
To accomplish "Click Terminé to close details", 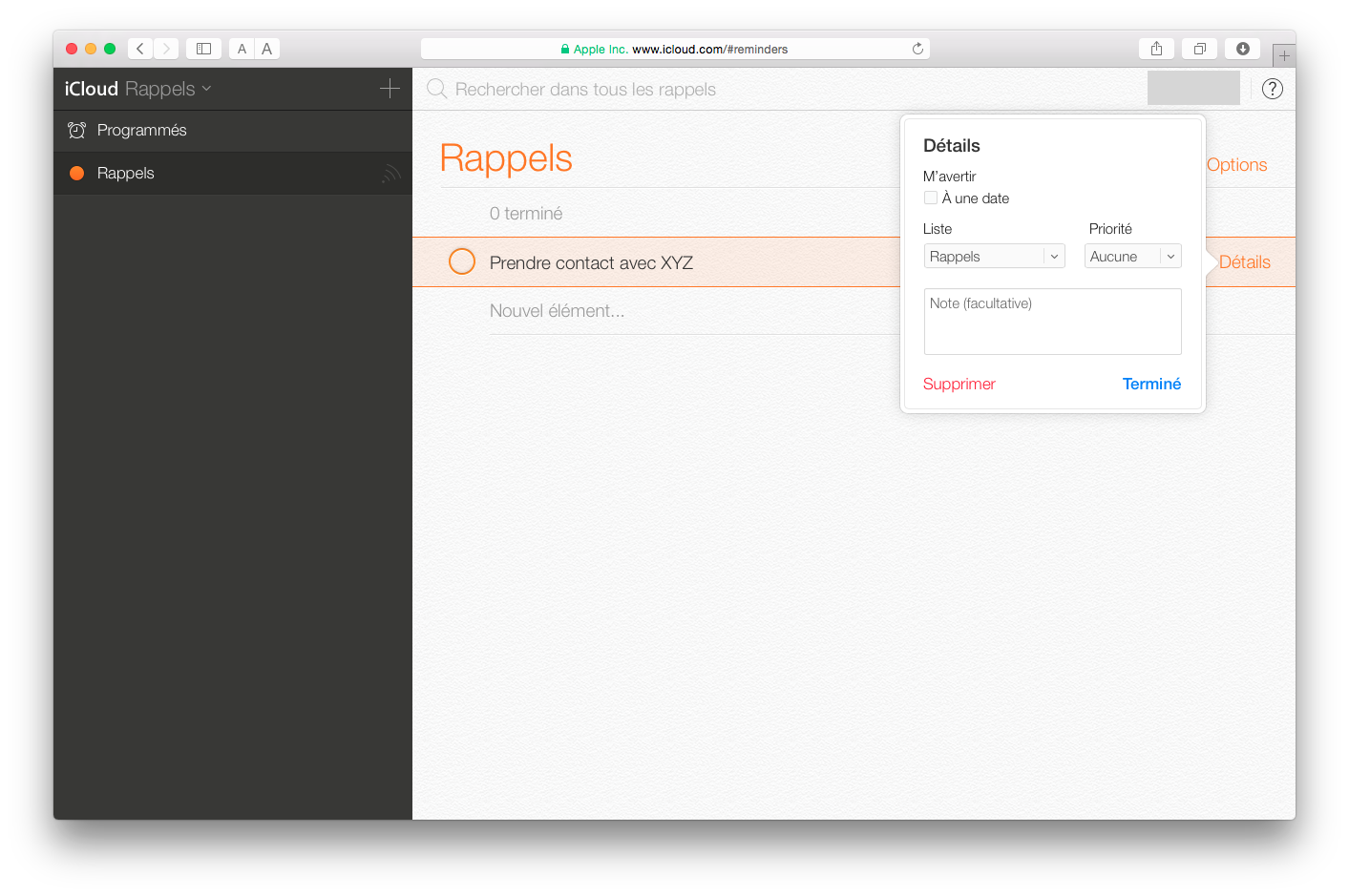I will click(1151, 384).
